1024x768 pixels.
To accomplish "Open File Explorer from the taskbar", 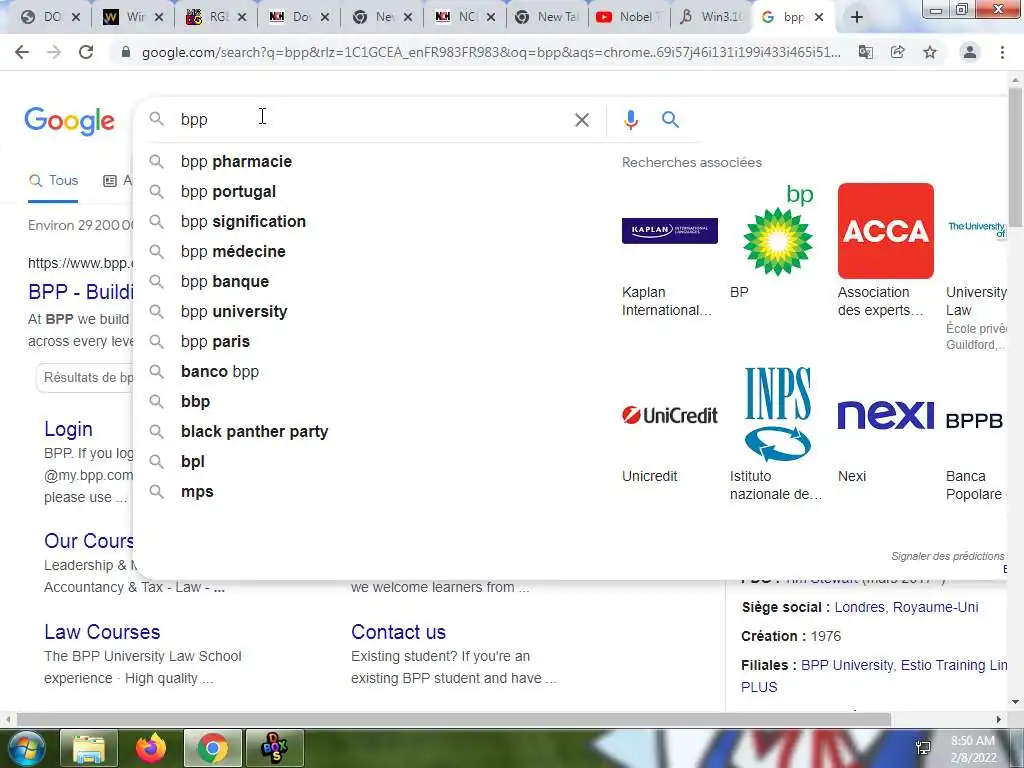I will tap(89, 748).
